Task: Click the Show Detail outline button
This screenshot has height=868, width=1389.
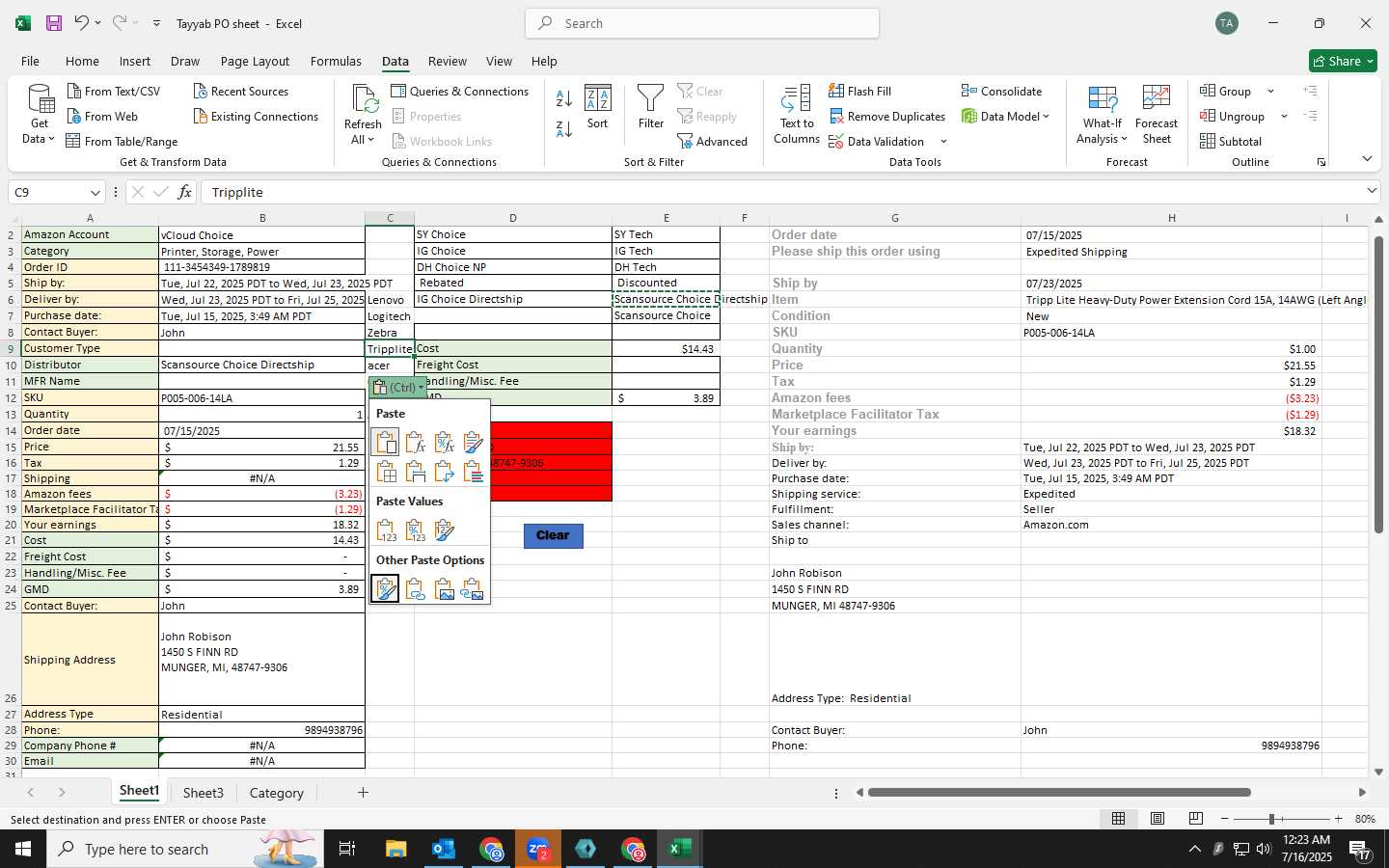Action: 1310,91
